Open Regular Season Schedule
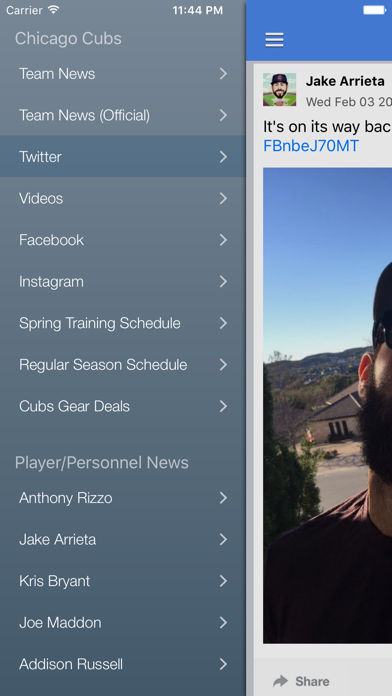The width and height of the screenshot is (392, 696). click(x=123, y=365)
